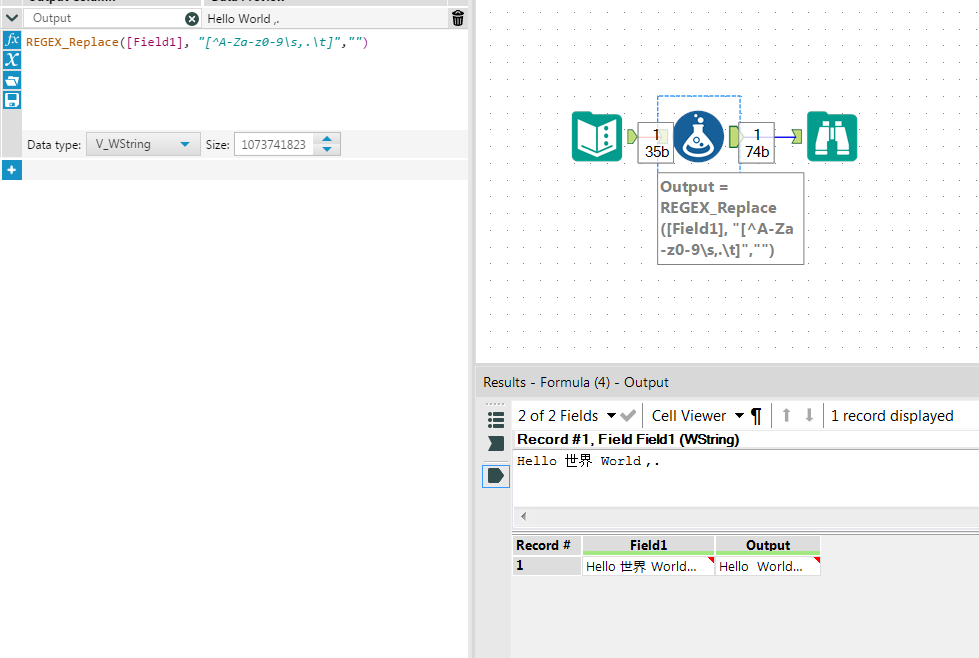
Task: Open the Functions panel with the fx icon
Action: (x=12, y=39)
